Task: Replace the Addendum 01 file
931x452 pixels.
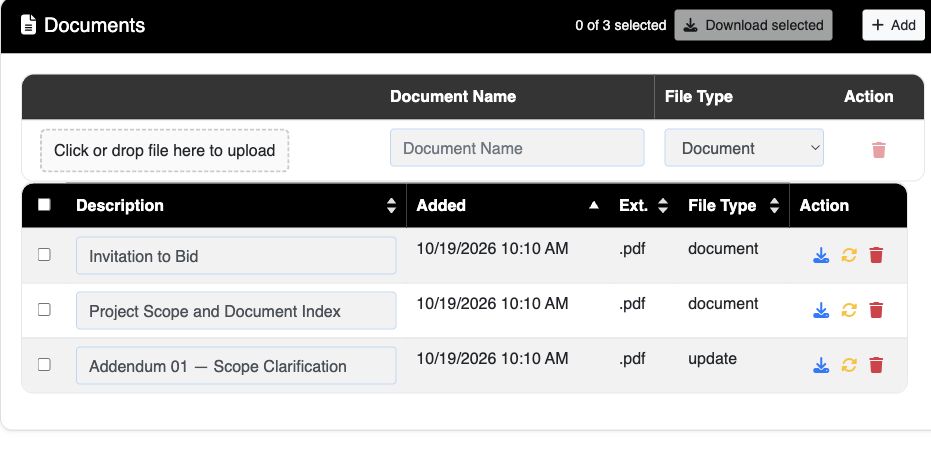Action: (x=849, y=365)
